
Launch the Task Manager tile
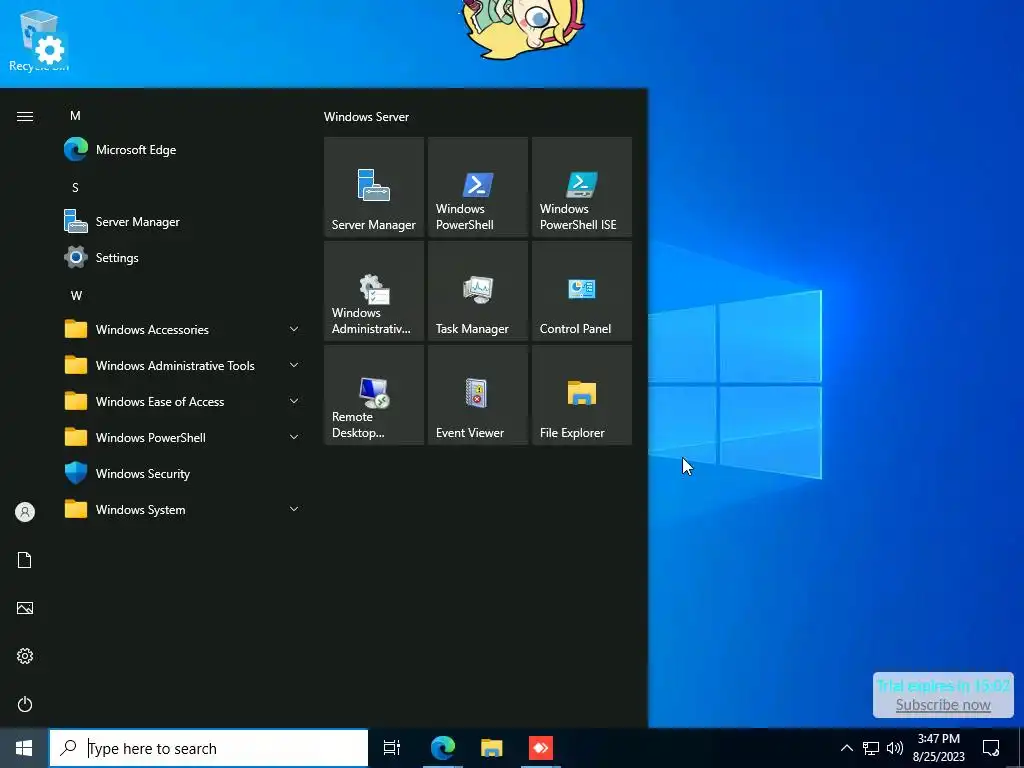point(477,291)
